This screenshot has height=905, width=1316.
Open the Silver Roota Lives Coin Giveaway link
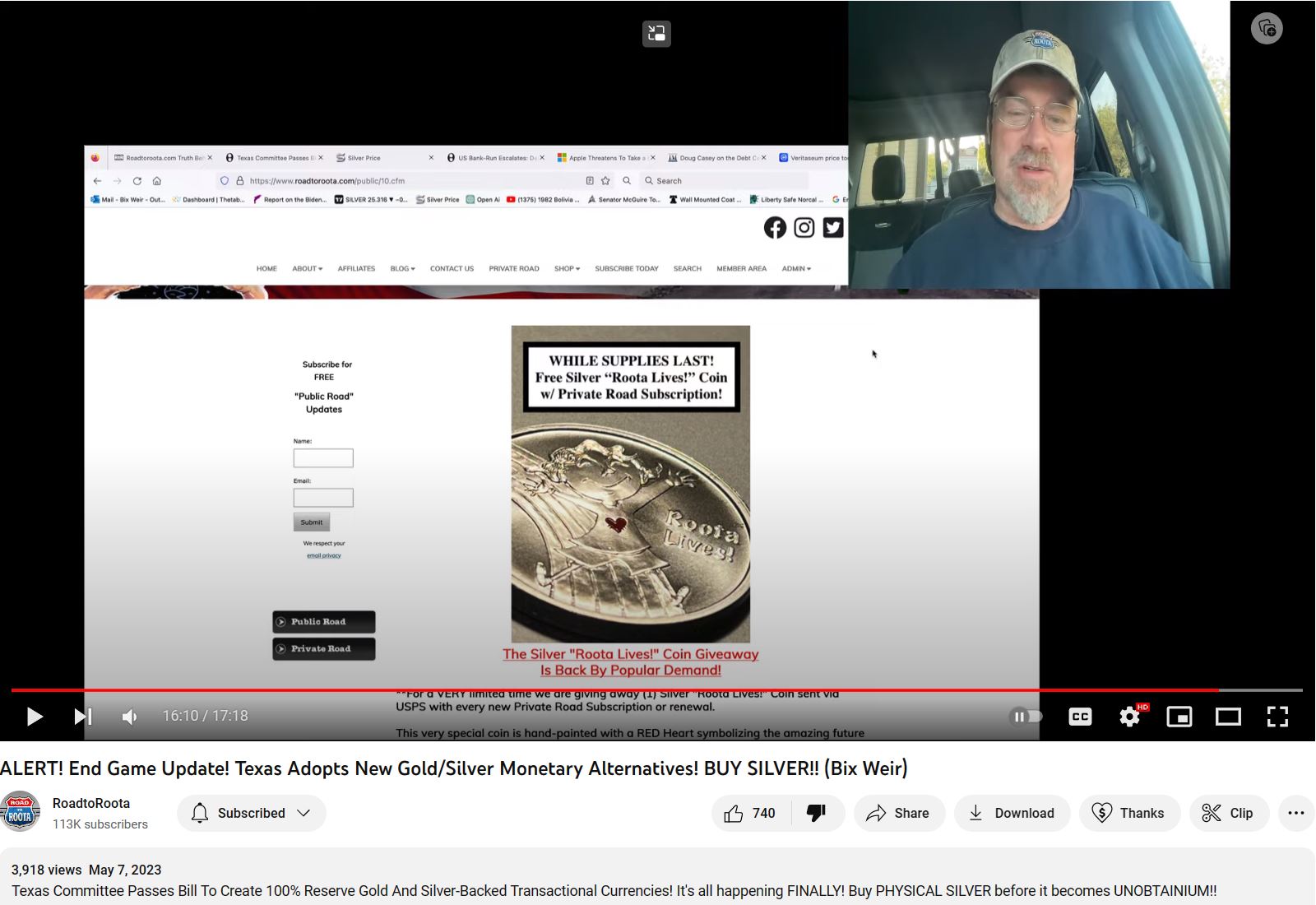click(631, 662)
